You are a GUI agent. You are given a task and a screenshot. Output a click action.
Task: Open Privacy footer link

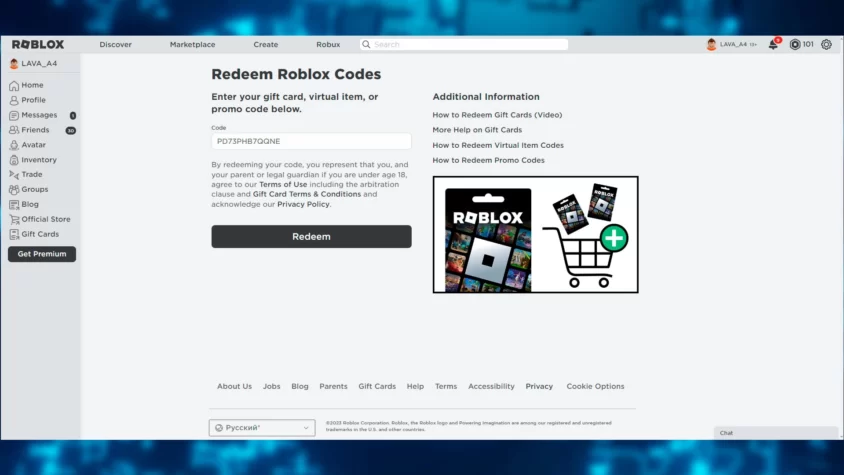tap(539, 386)
